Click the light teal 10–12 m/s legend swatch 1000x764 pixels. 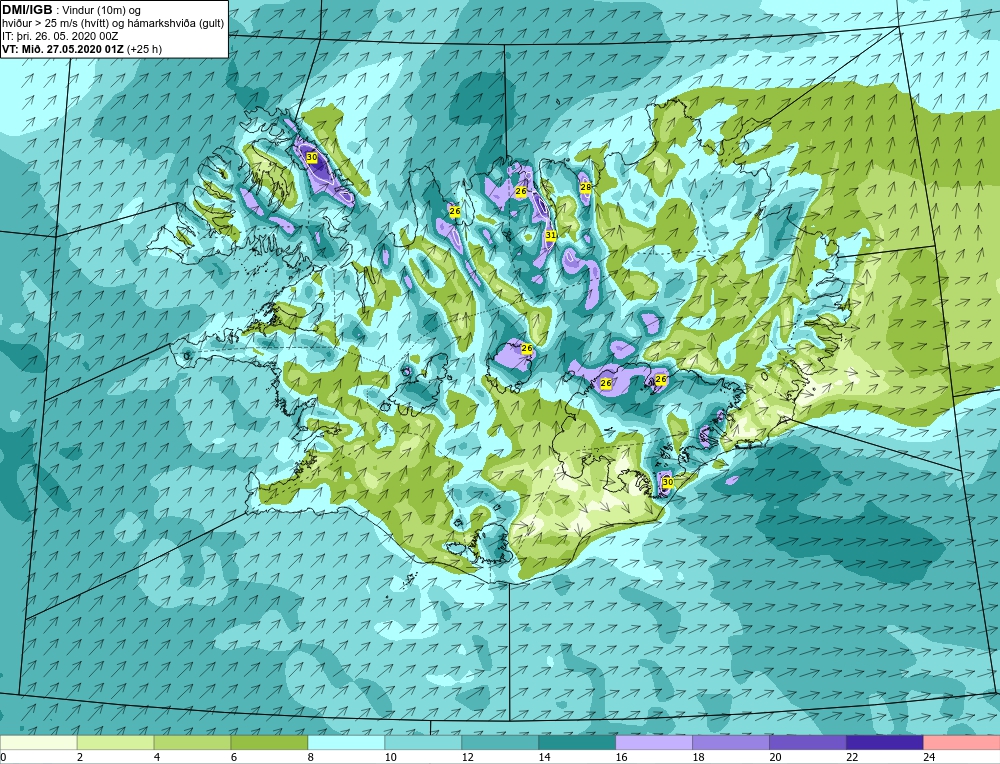423,743
